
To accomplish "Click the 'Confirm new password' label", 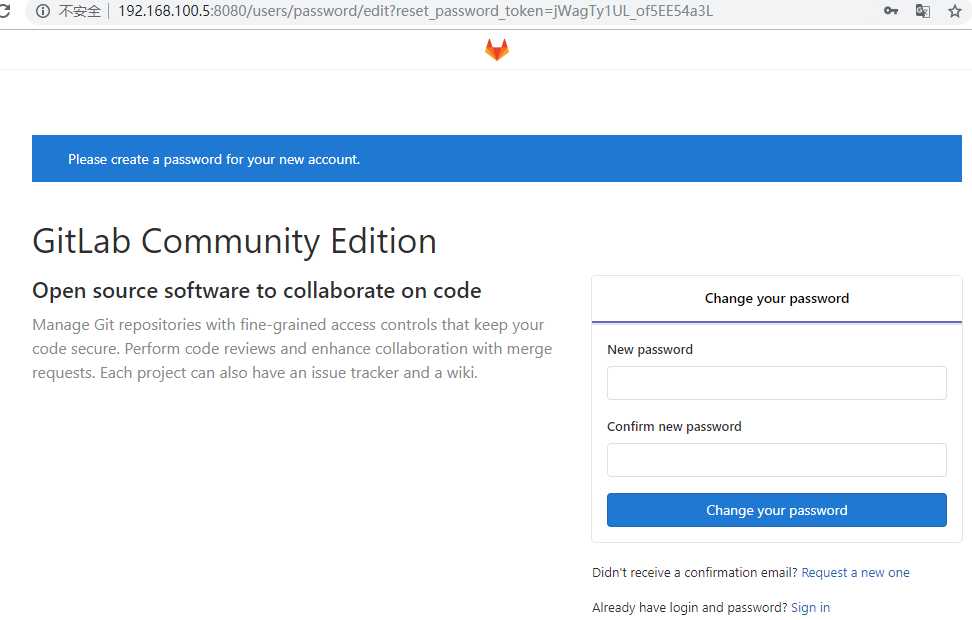I will [674, 426].
